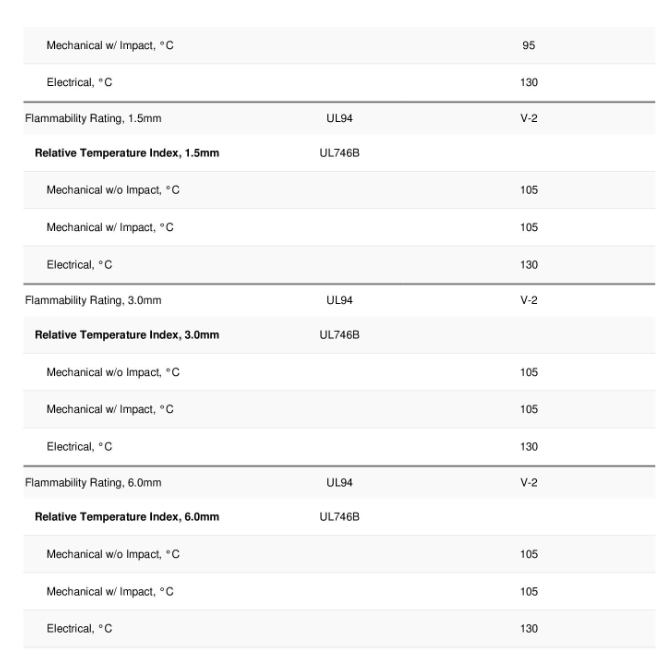Click the Flammability Rating, 1.5mm row label

point(94,119)
